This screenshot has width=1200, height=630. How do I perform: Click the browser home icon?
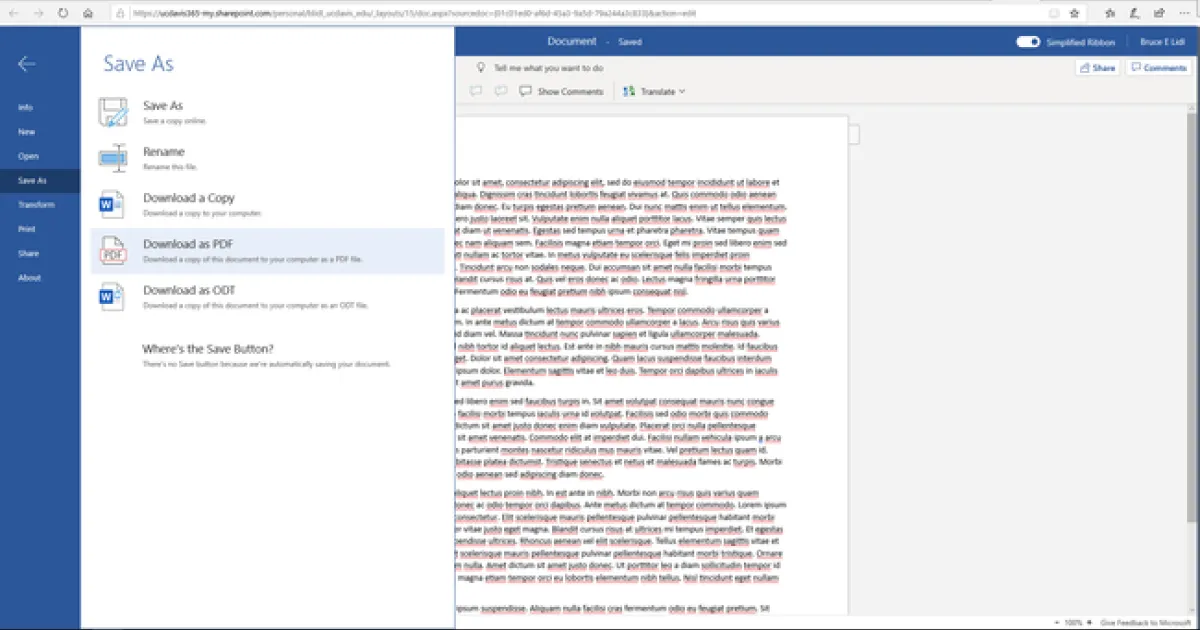tap(89, 14)
